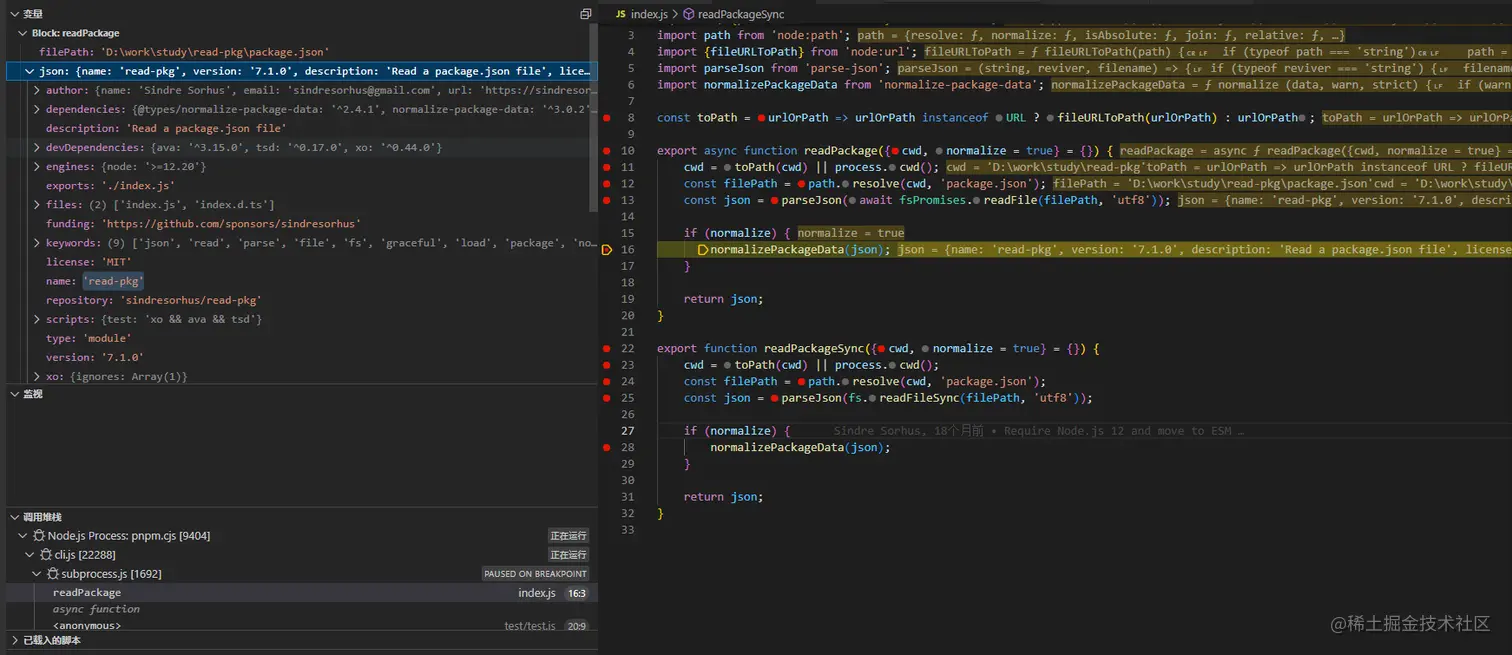Toggle the gutter breakpoint on line 22
Viewport: 1512px width, 655px height.
(x=606, y=348)
